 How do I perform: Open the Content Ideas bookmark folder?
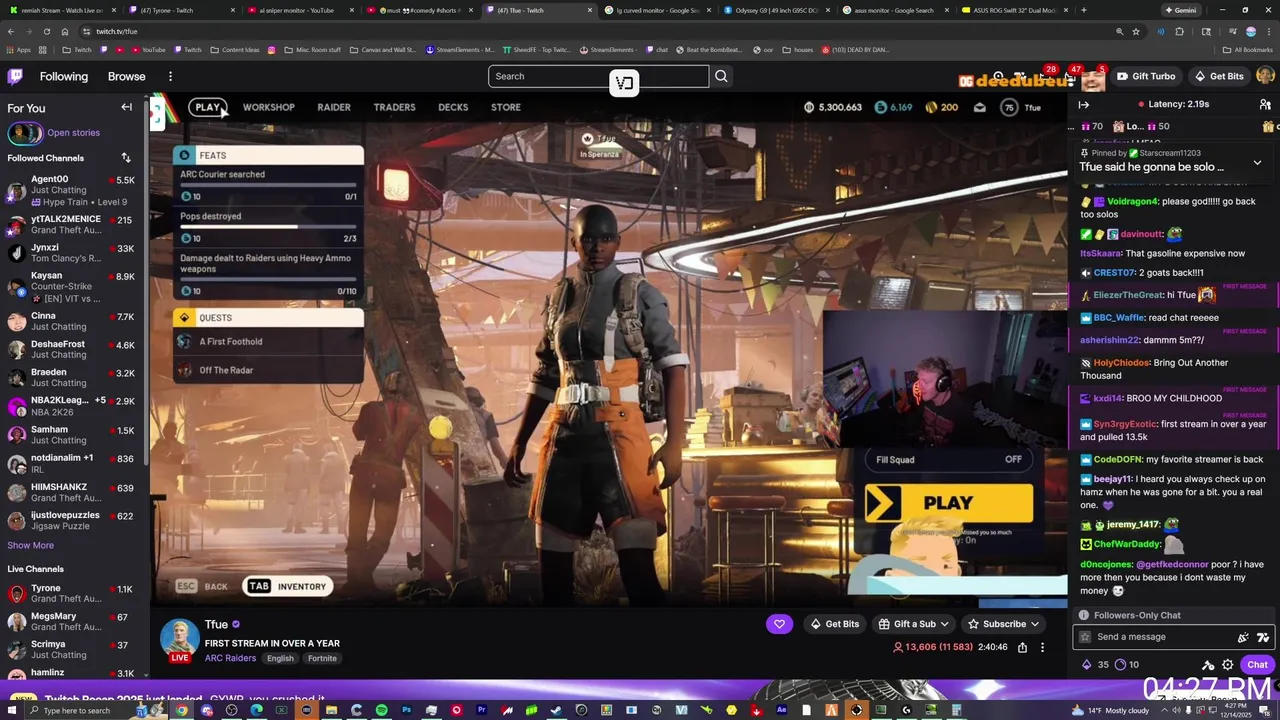(x=234, y=49)
